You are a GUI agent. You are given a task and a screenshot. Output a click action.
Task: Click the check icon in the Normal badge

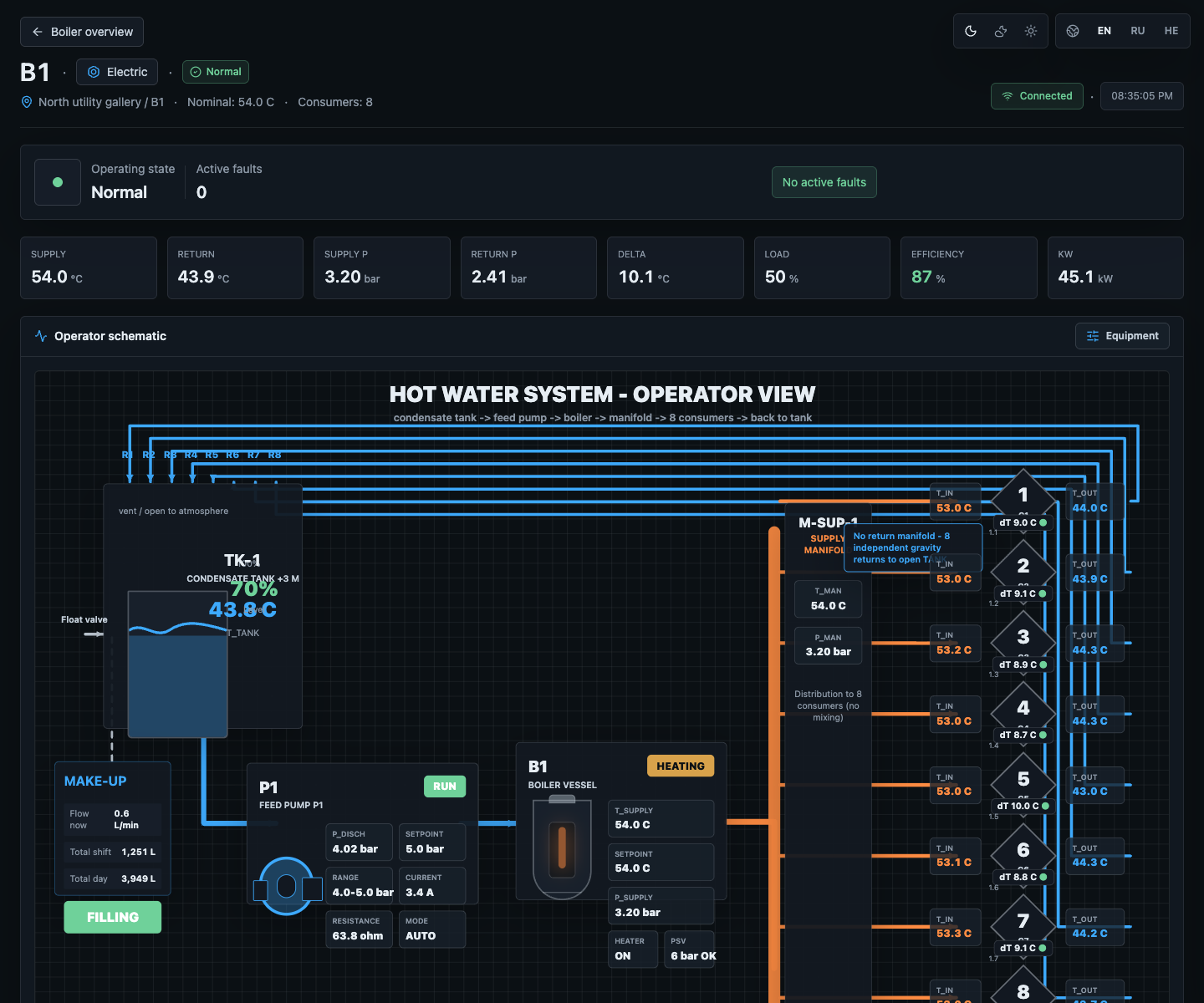196,72
